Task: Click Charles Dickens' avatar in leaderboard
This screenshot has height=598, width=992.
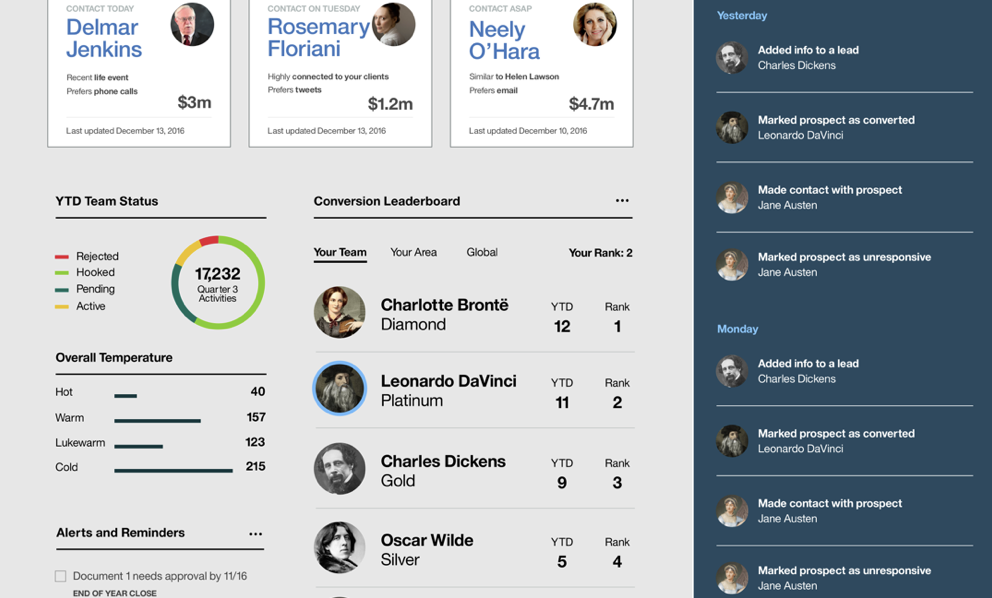Action: [x=340, y=468]
